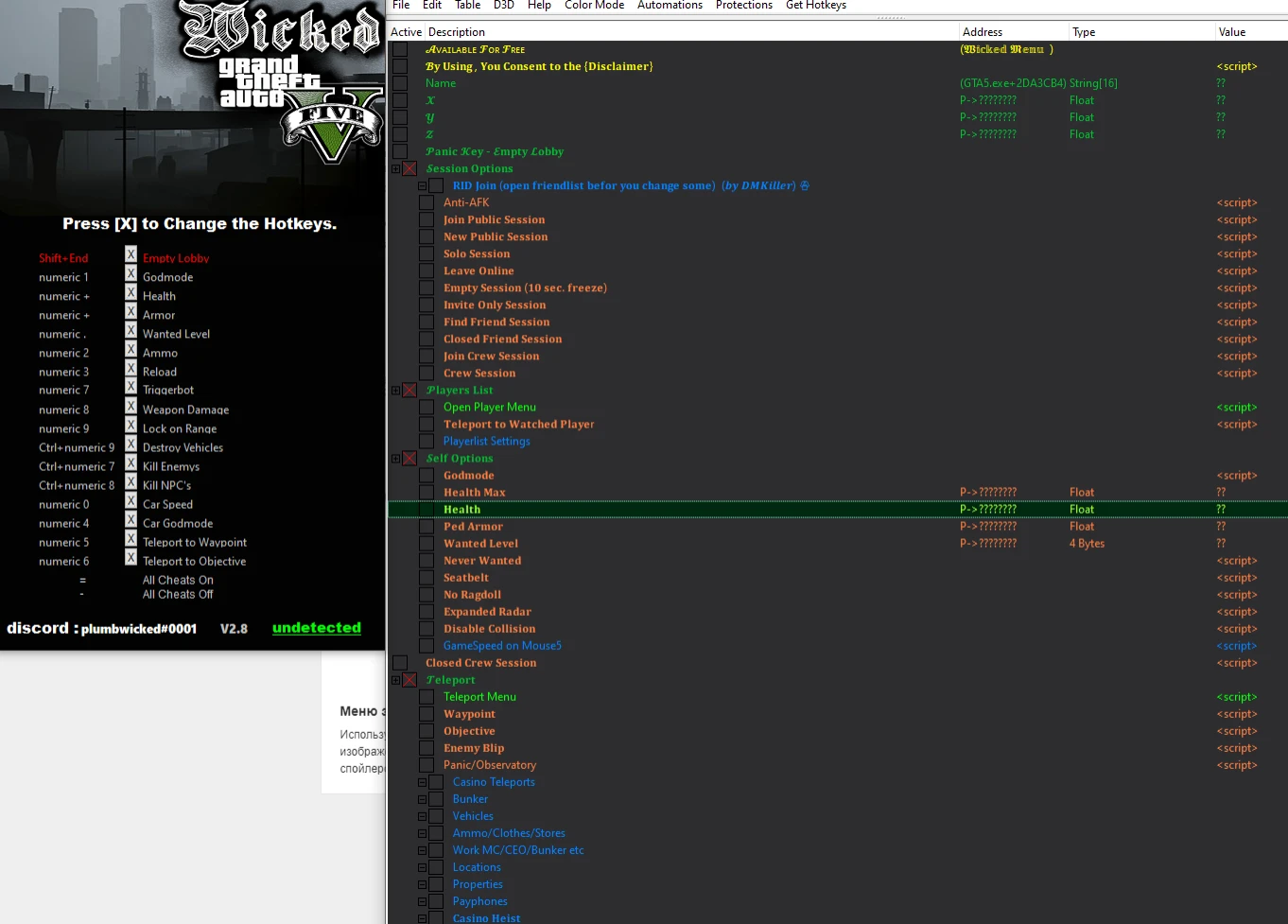This screenshot has width=1288, height=924.
Task: Open the Table menu
Action: tap(467, 6)
